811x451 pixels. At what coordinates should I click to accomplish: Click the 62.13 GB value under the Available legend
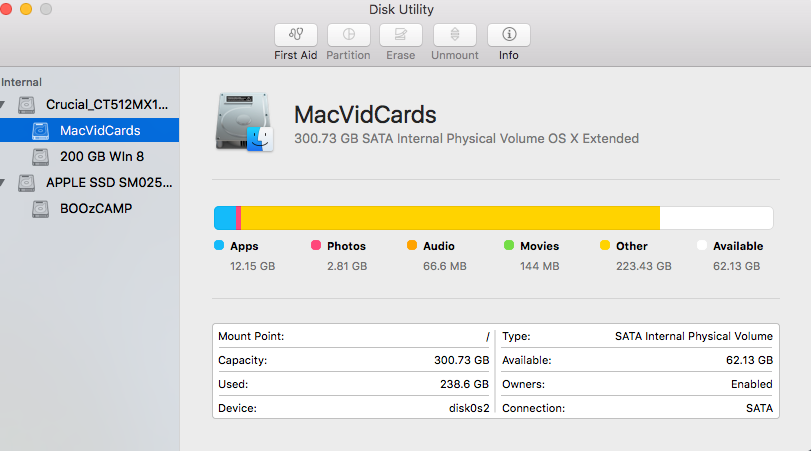click(737, 266)
